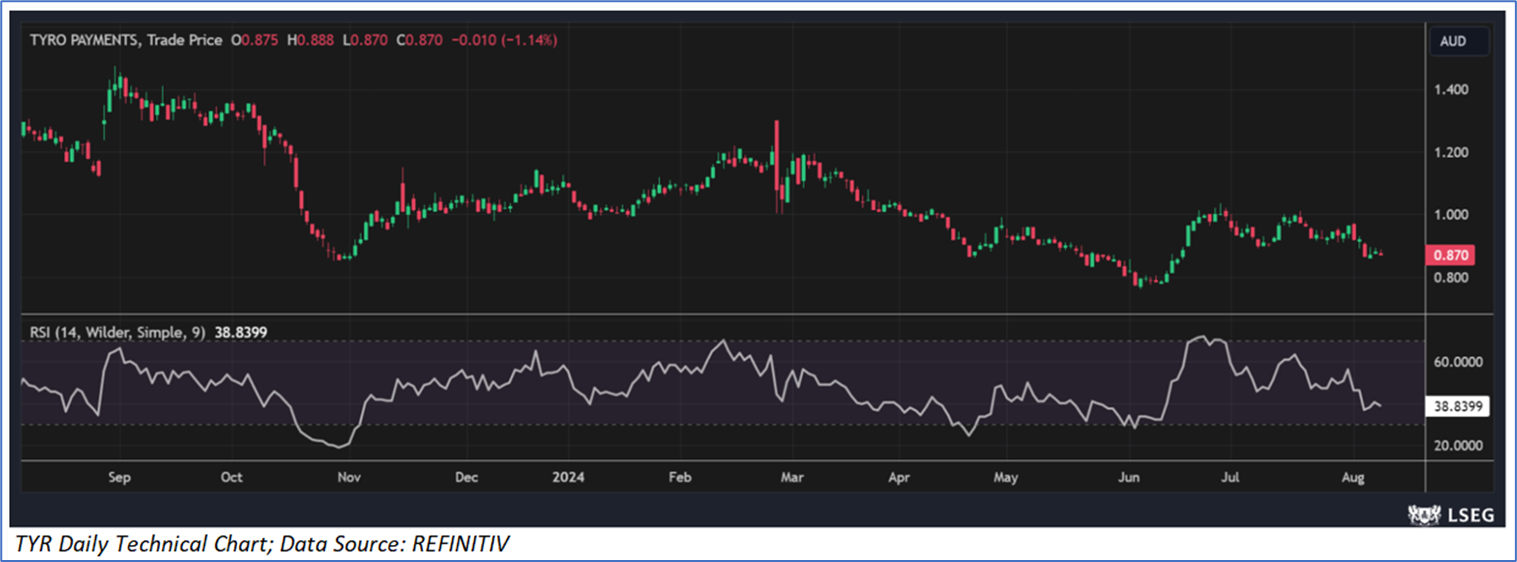Click the red 0.870 current price tag
The width and height of the screenshot is (1517, 562).
click(1452, 256)
